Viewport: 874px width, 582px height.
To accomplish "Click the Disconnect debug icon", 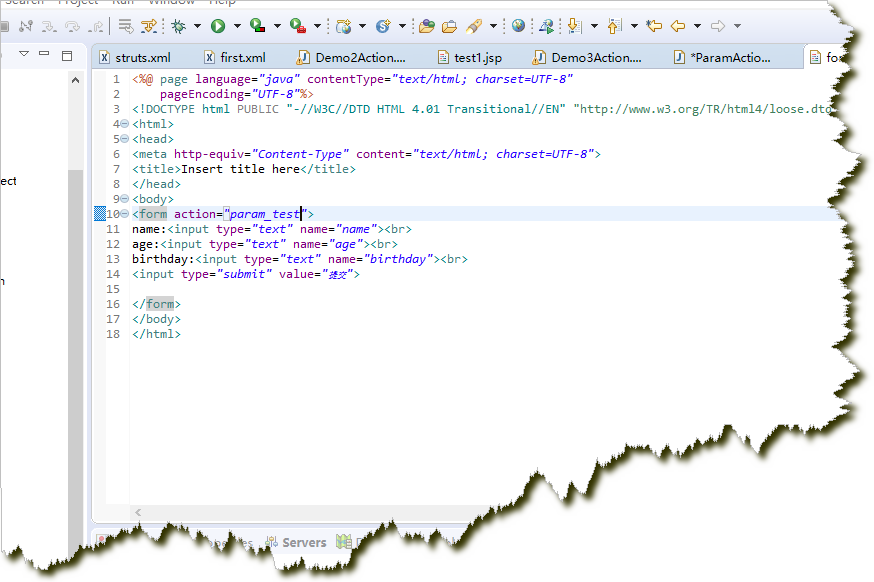I will point(26,26).
